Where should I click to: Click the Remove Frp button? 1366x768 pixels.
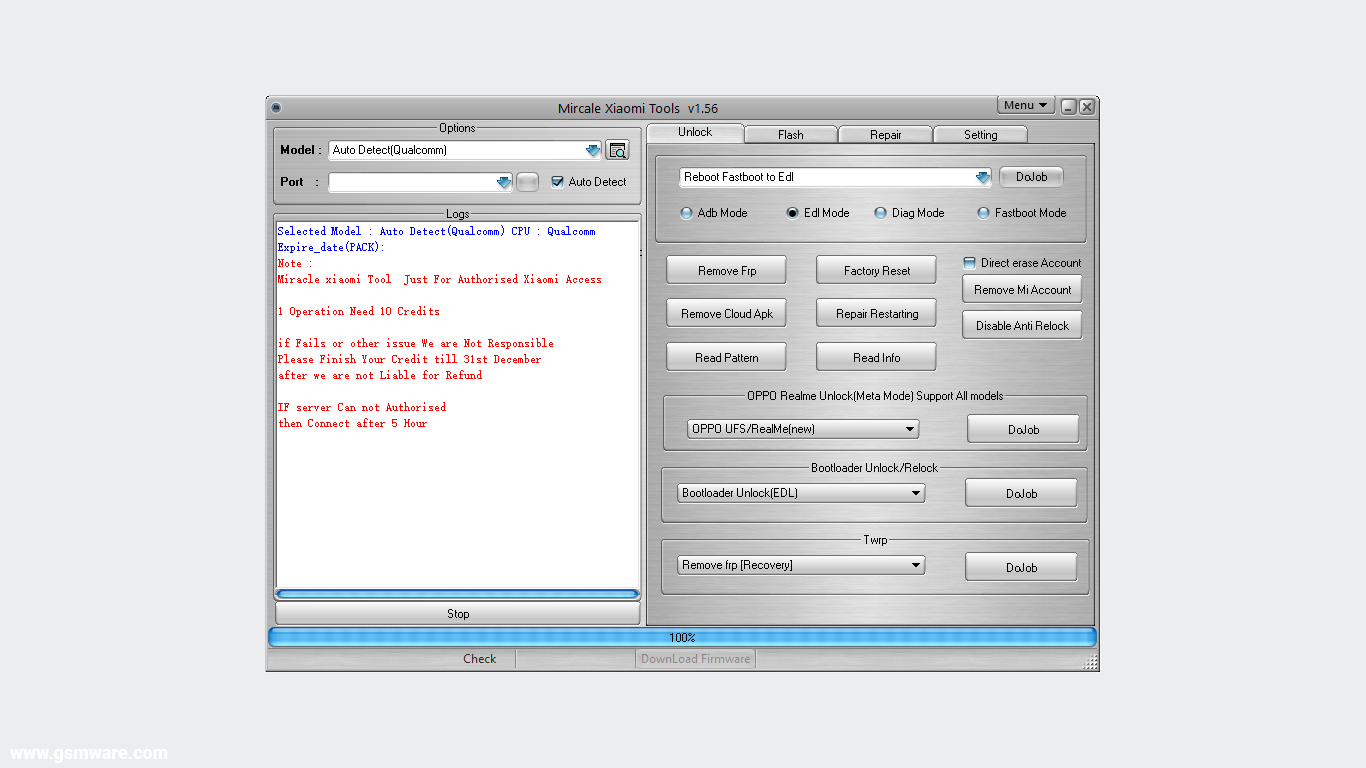[727, 271]
